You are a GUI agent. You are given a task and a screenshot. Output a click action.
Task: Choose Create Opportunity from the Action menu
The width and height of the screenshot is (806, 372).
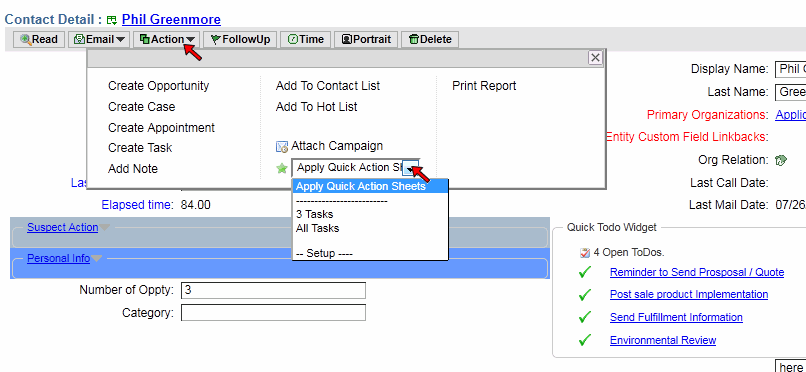click(158, 86)
